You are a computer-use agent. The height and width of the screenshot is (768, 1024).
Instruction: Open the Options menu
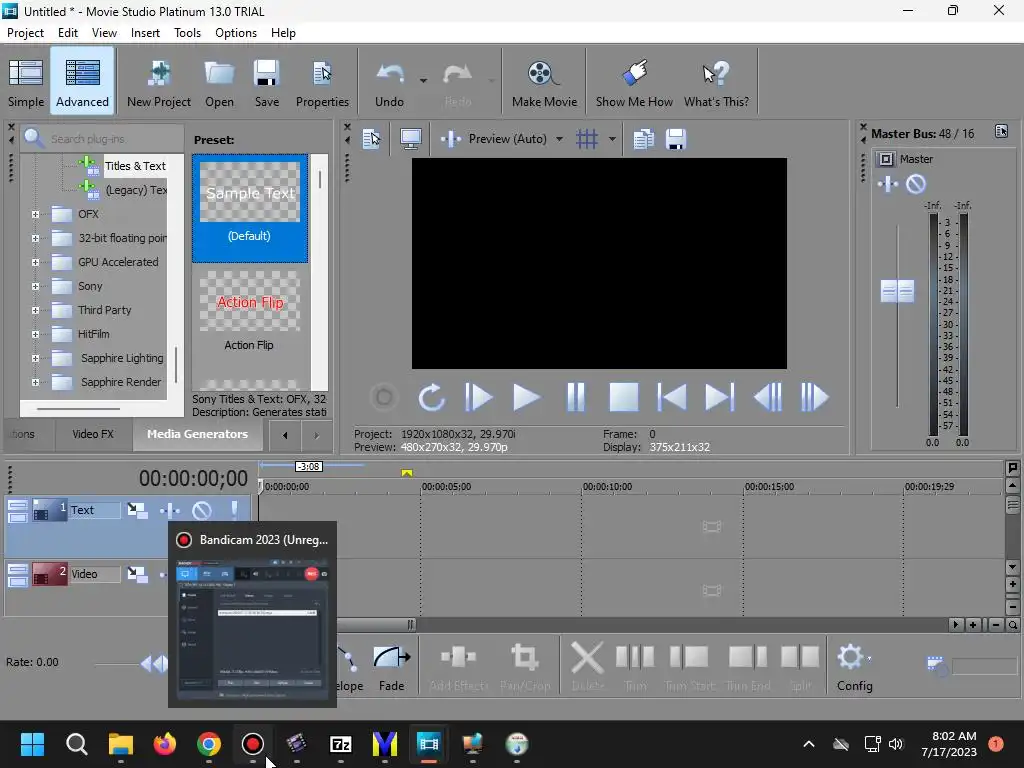tap(236, 33)
